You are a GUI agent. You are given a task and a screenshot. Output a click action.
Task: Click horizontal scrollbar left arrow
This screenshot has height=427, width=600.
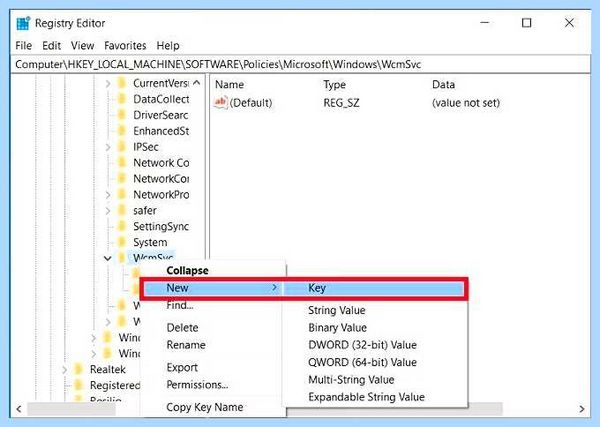18,409
